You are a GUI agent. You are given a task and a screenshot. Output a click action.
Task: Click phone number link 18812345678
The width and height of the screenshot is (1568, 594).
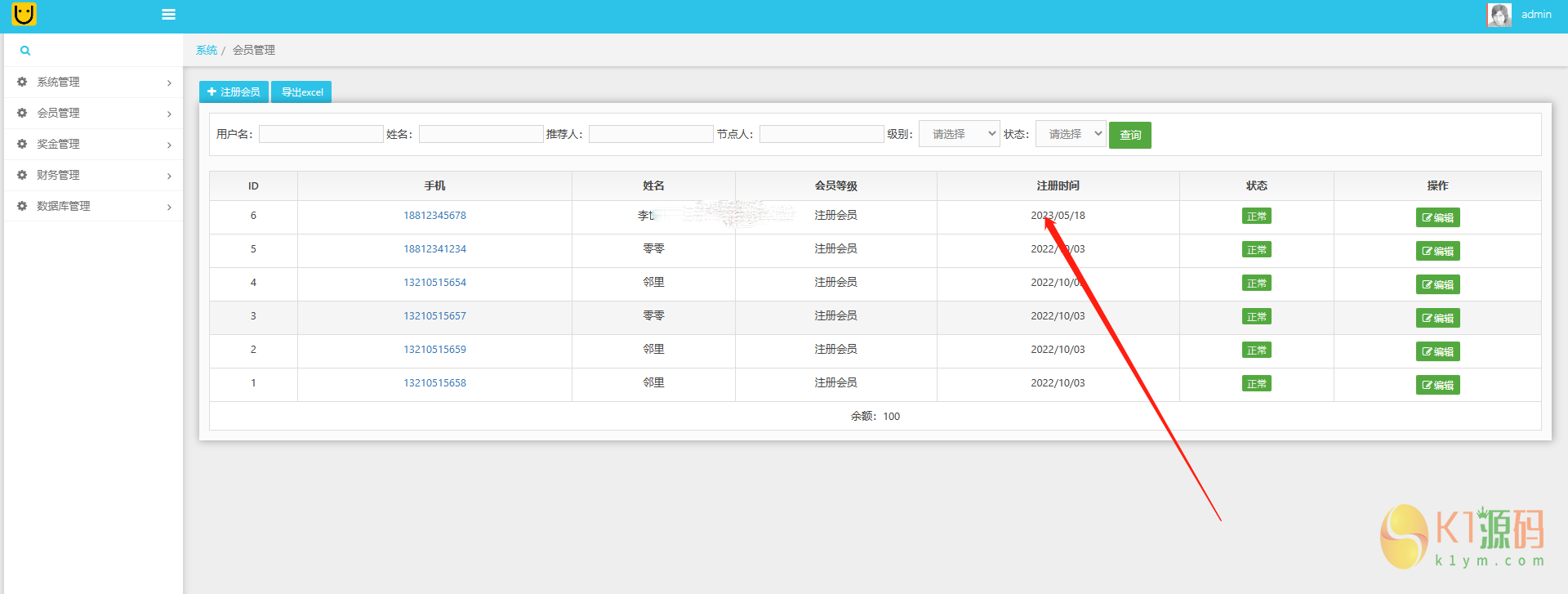tap(434, 216)
